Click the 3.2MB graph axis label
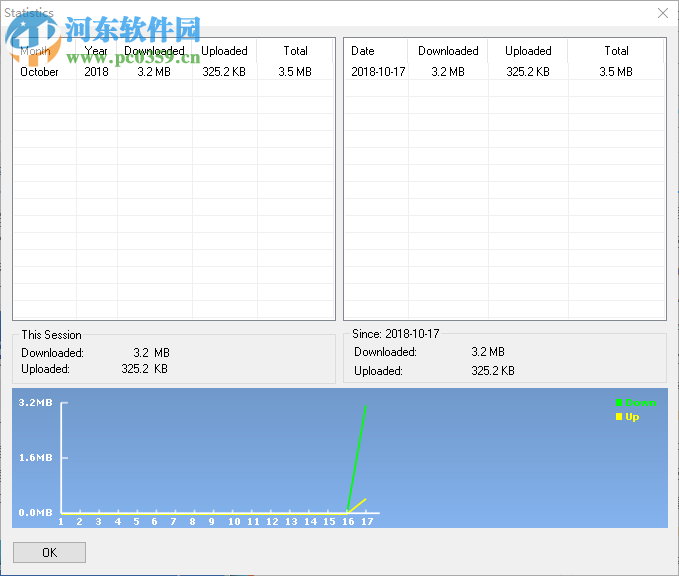The width and height of the screenshot is (679, 576). (x=36, y=402)
